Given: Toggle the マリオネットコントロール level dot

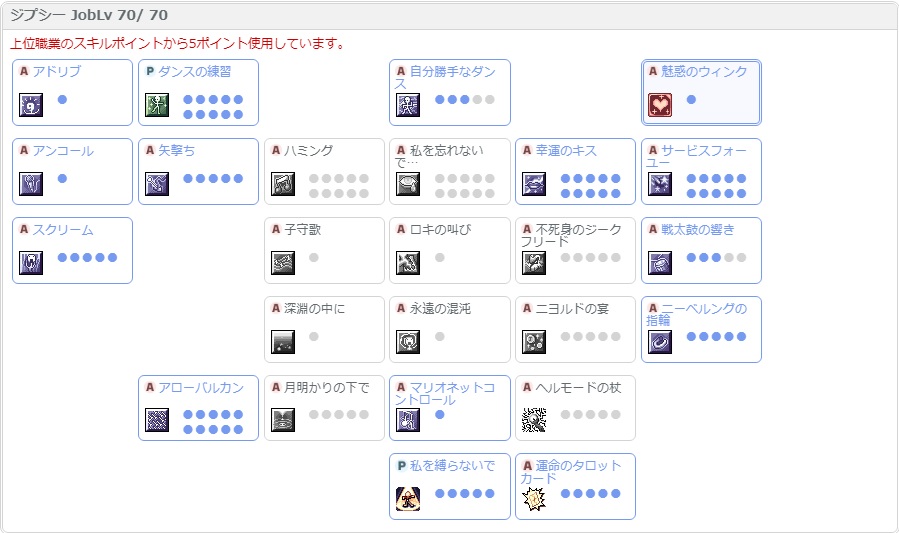Looking at the screenshot, I should [x=440, y=414].
